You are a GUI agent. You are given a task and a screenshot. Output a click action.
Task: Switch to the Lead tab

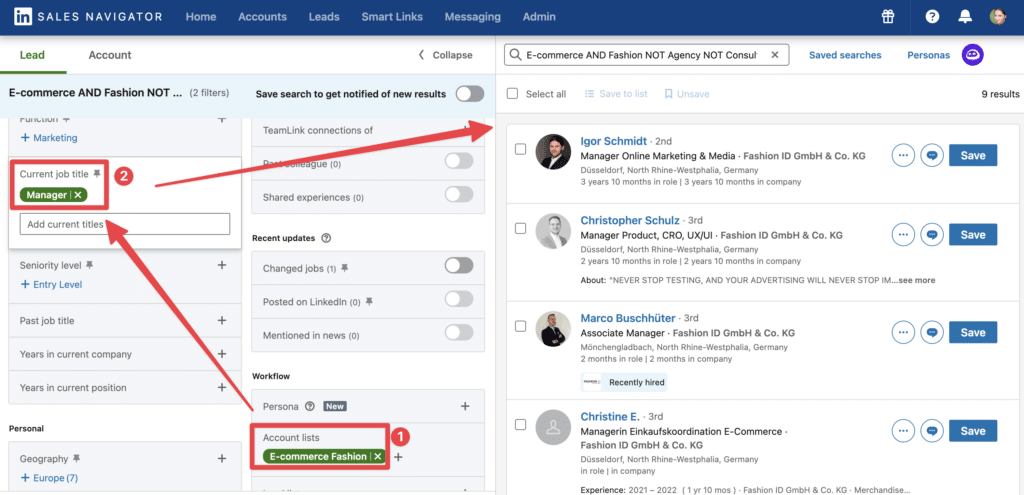point(33,55)
